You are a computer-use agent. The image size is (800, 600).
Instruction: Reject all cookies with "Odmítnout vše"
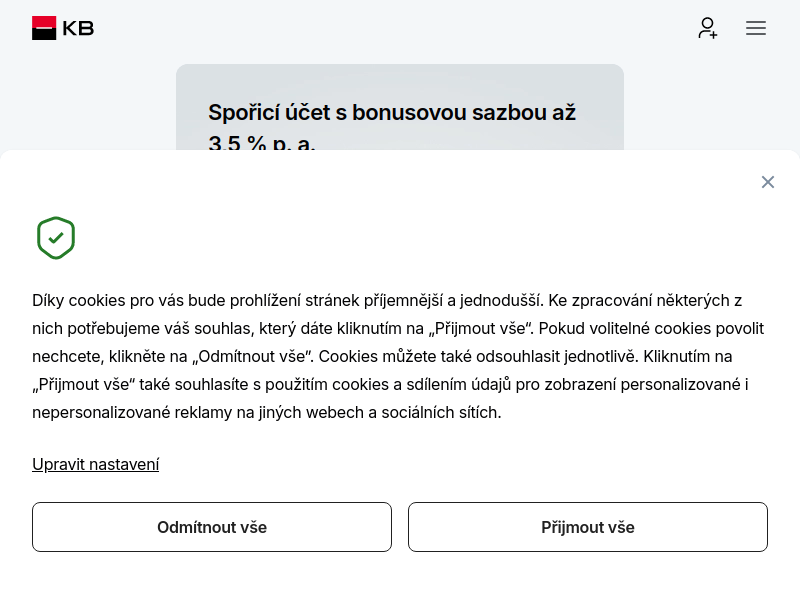click(212, 527)
